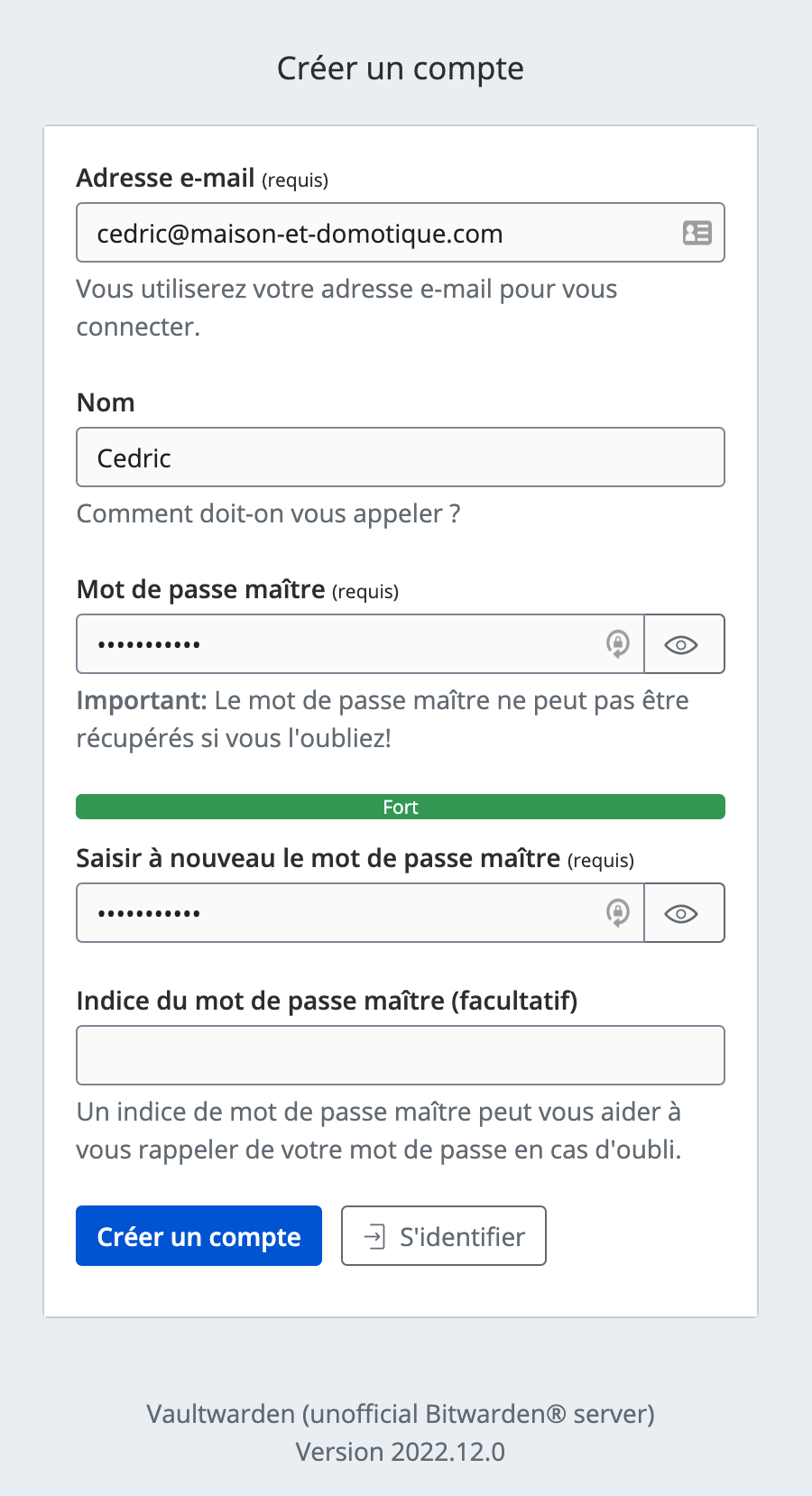This screenshot has height=1496, width=812.
Task: Click inside the Mot de passe maître field
Action: [360, 644]
